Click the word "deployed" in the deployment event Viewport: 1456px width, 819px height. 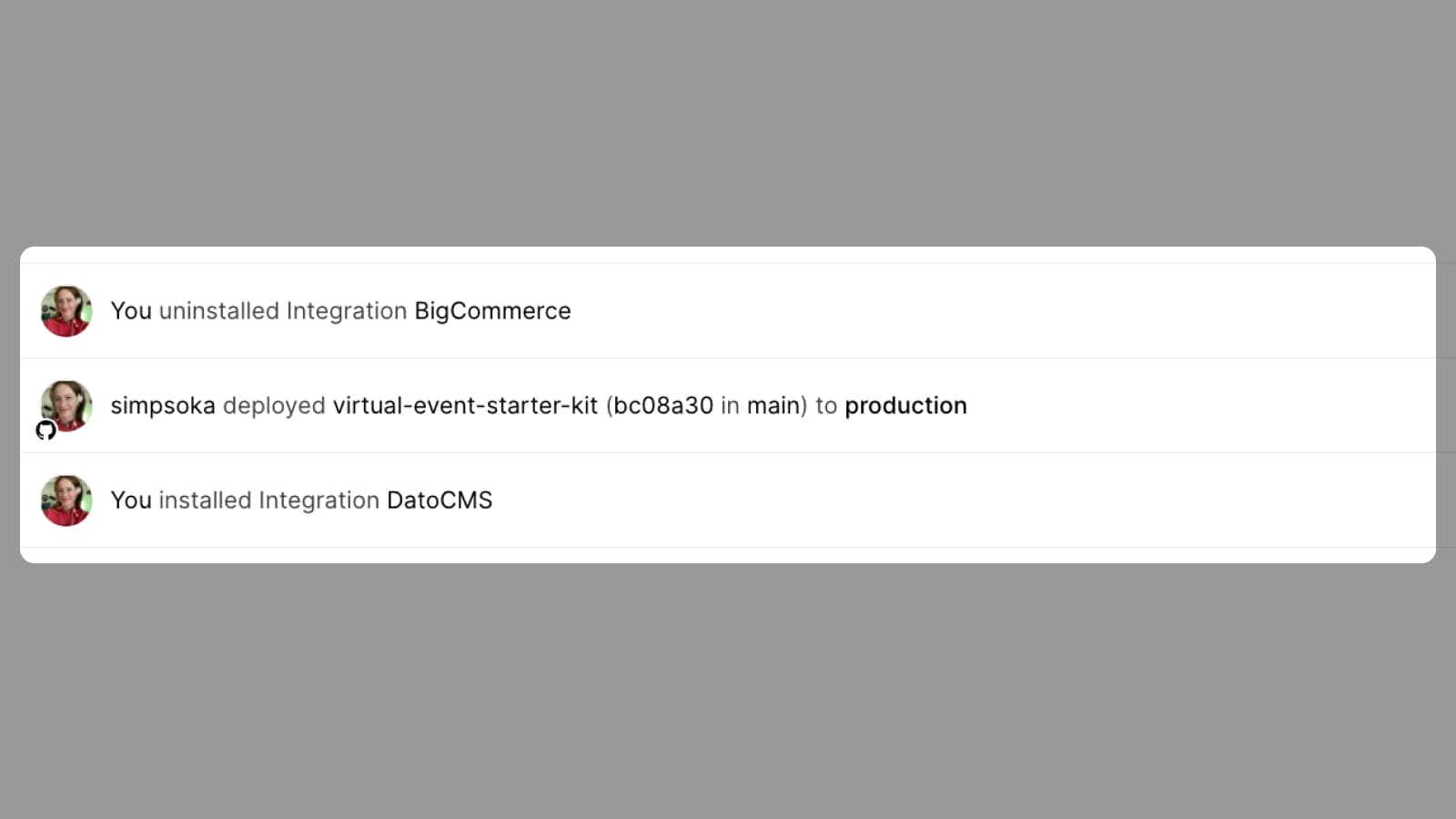(x=274, y=406)
